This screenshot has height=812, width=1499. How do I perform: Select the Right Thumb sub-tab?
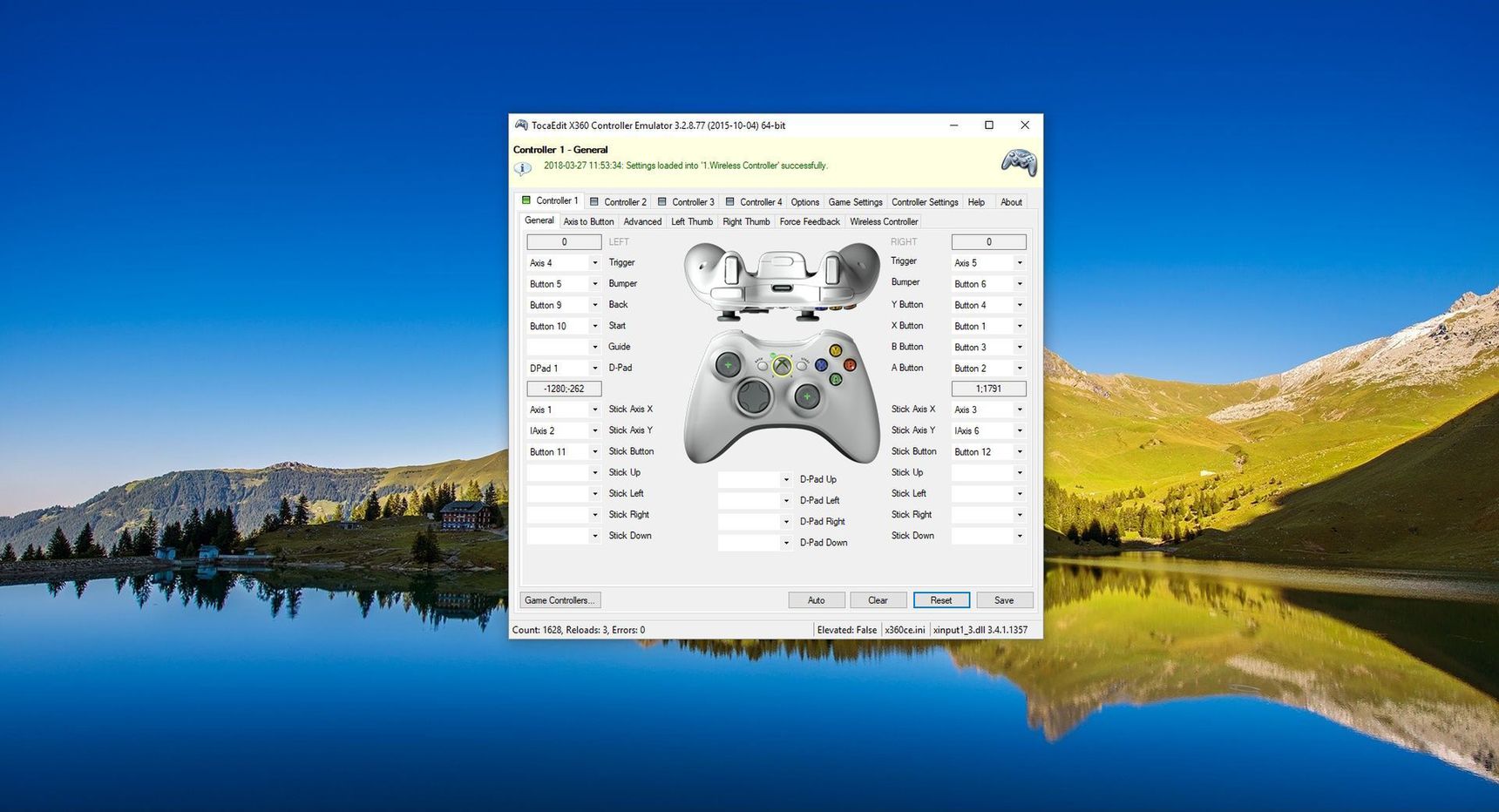point(746,222)
